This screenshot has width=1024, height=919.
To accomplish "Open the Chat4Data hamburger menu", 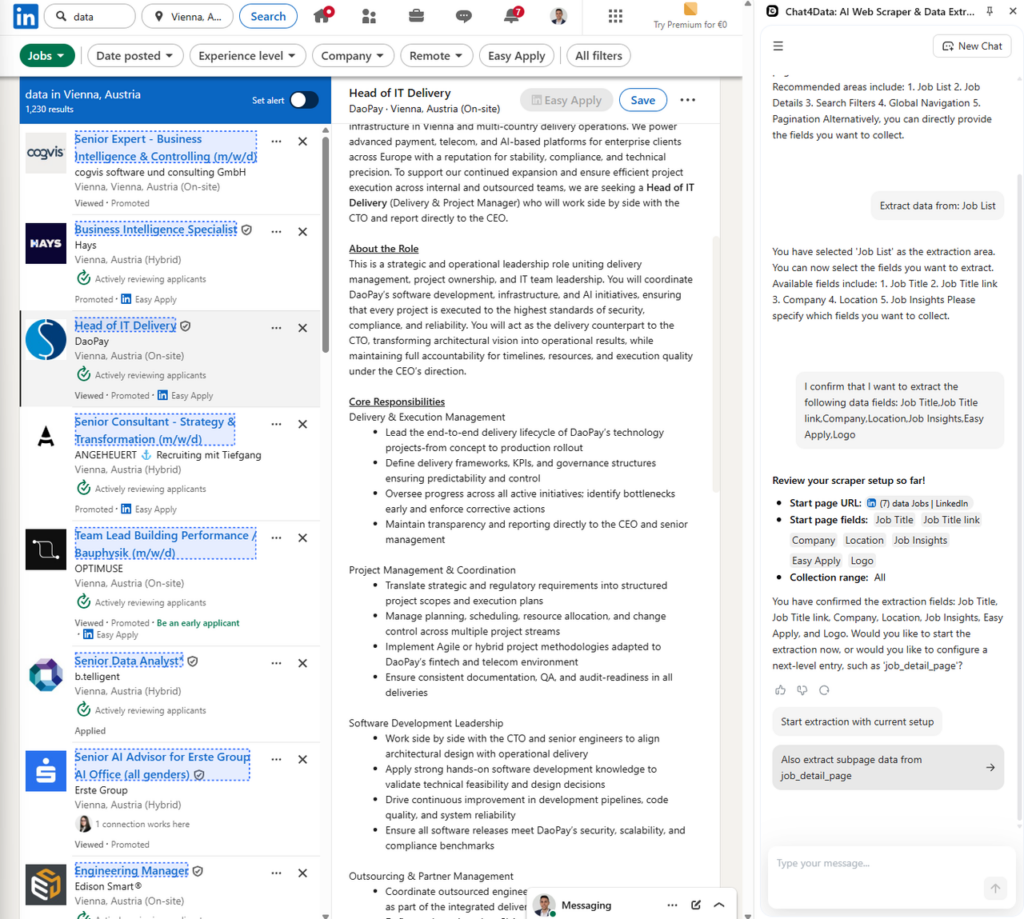I will [x=778, y=45].
